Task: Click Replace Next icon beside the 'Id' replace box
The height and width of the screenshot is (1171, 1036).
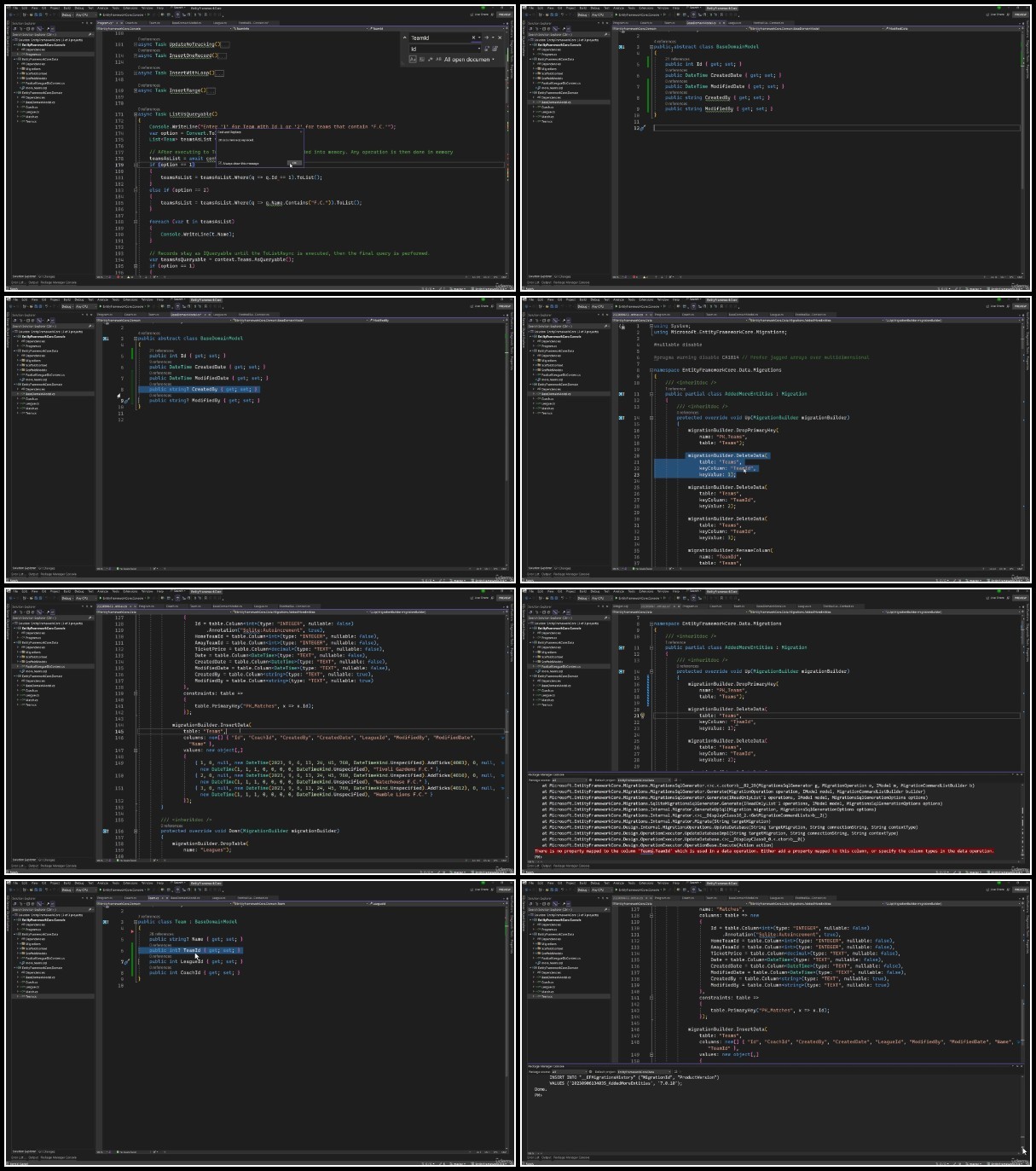Action: (487, 49)
